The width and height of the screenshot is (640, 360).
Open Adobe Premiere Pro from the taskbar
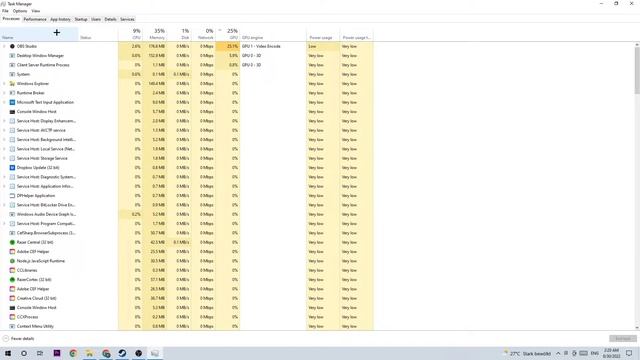pos(57,353)
